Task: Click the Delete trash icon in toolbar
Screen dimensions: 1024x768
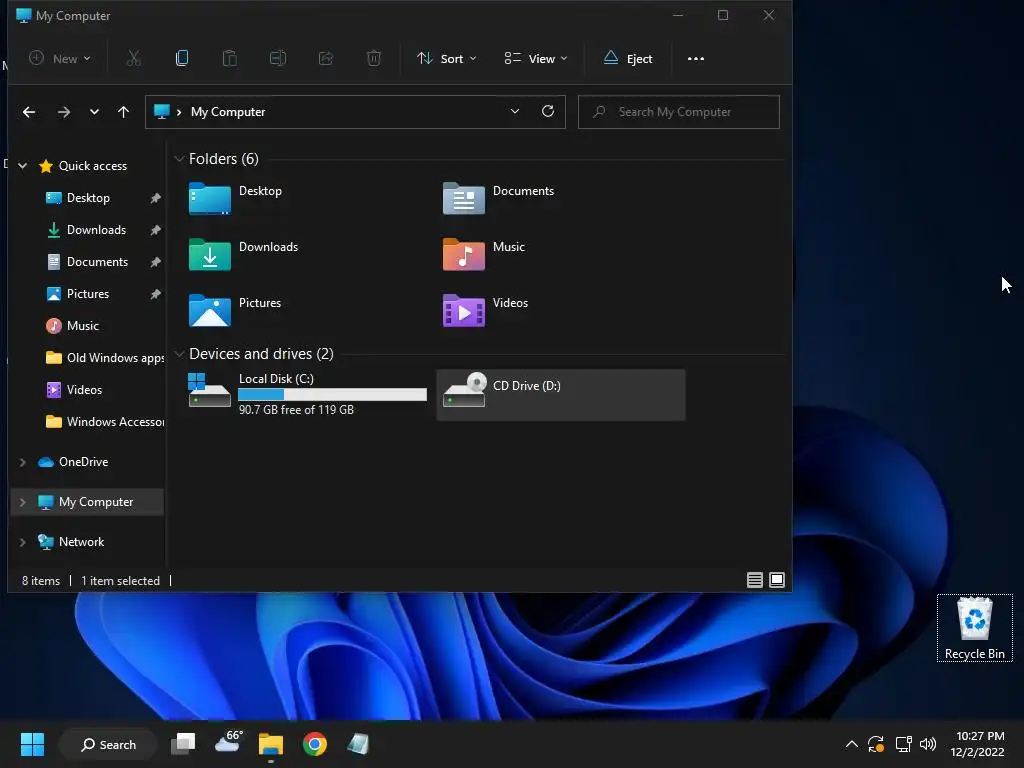Action: tap(374, 58)
